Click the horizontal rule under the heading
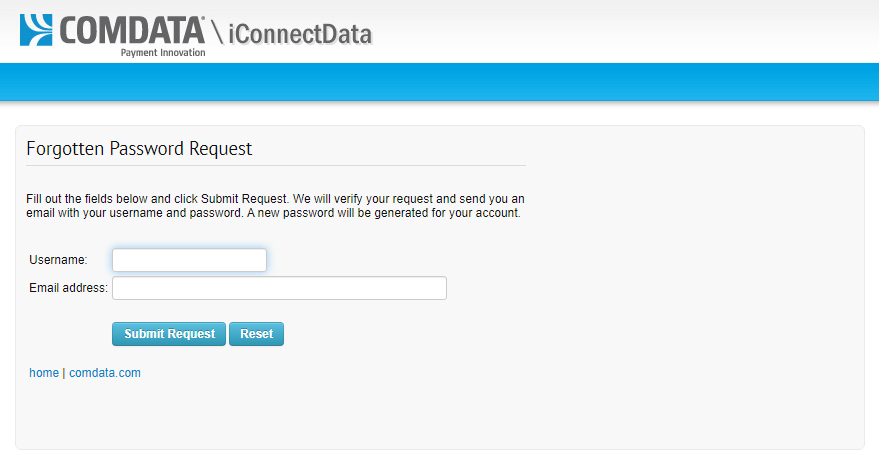The height and width of the screenshot is (461, 879). pos(276,165)
